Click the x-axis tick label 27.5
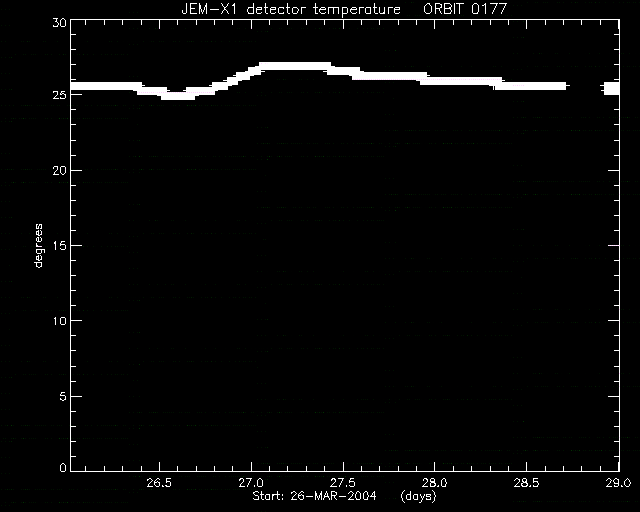This screenshot has width=640, height=512. click(x=343, y=483)
